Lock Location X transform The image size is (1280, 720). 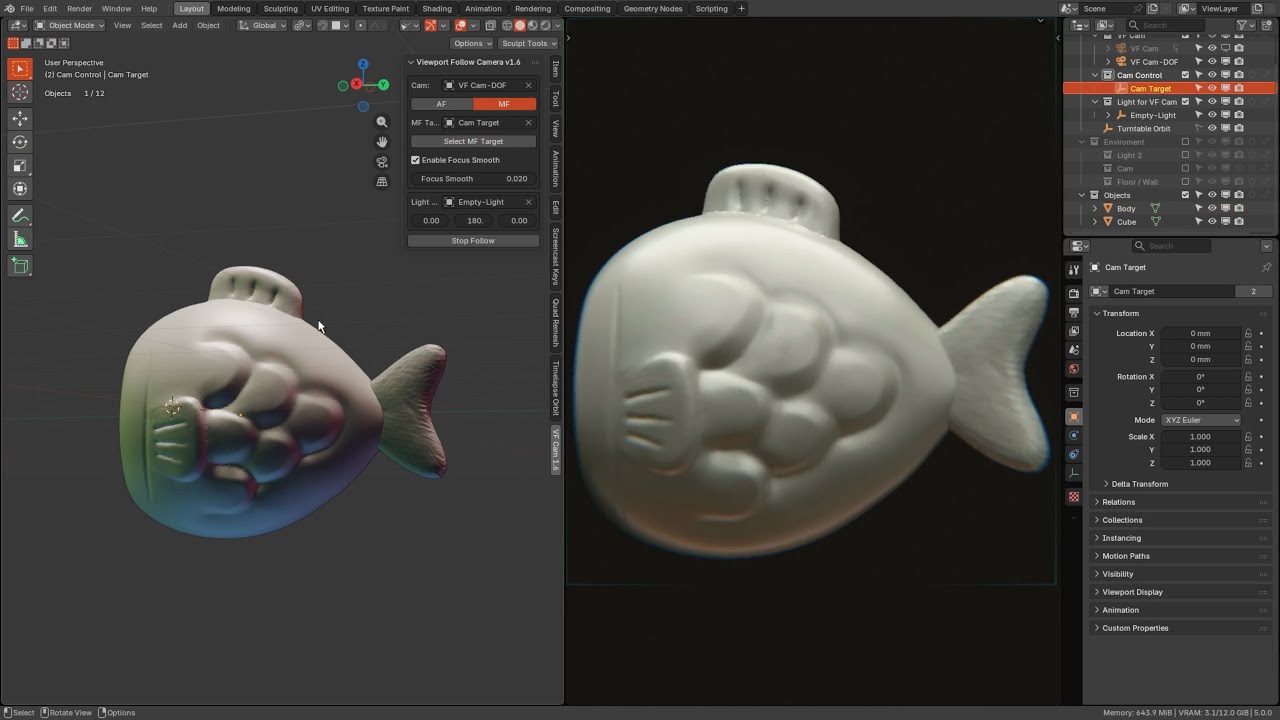pyautogui.click(x=1248, y=333)
